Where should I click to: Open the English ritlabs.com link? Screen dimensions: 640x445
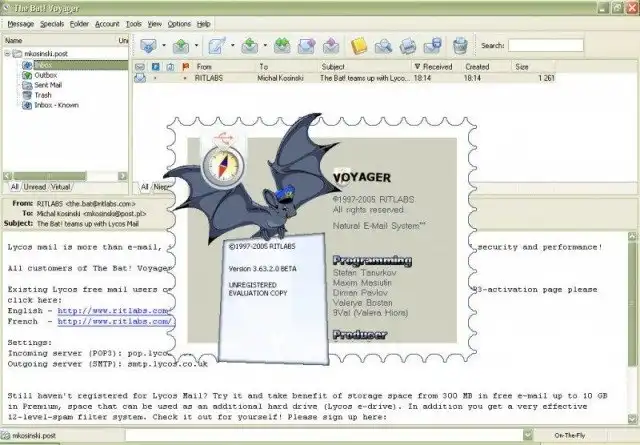click(x=113, y=310)
